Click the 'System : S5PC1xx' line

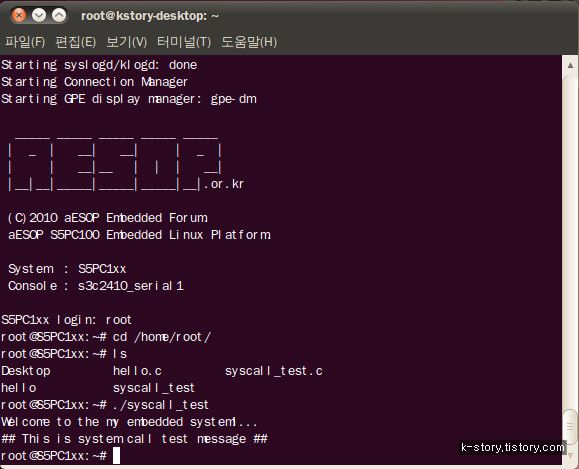(x=67, y=269)
